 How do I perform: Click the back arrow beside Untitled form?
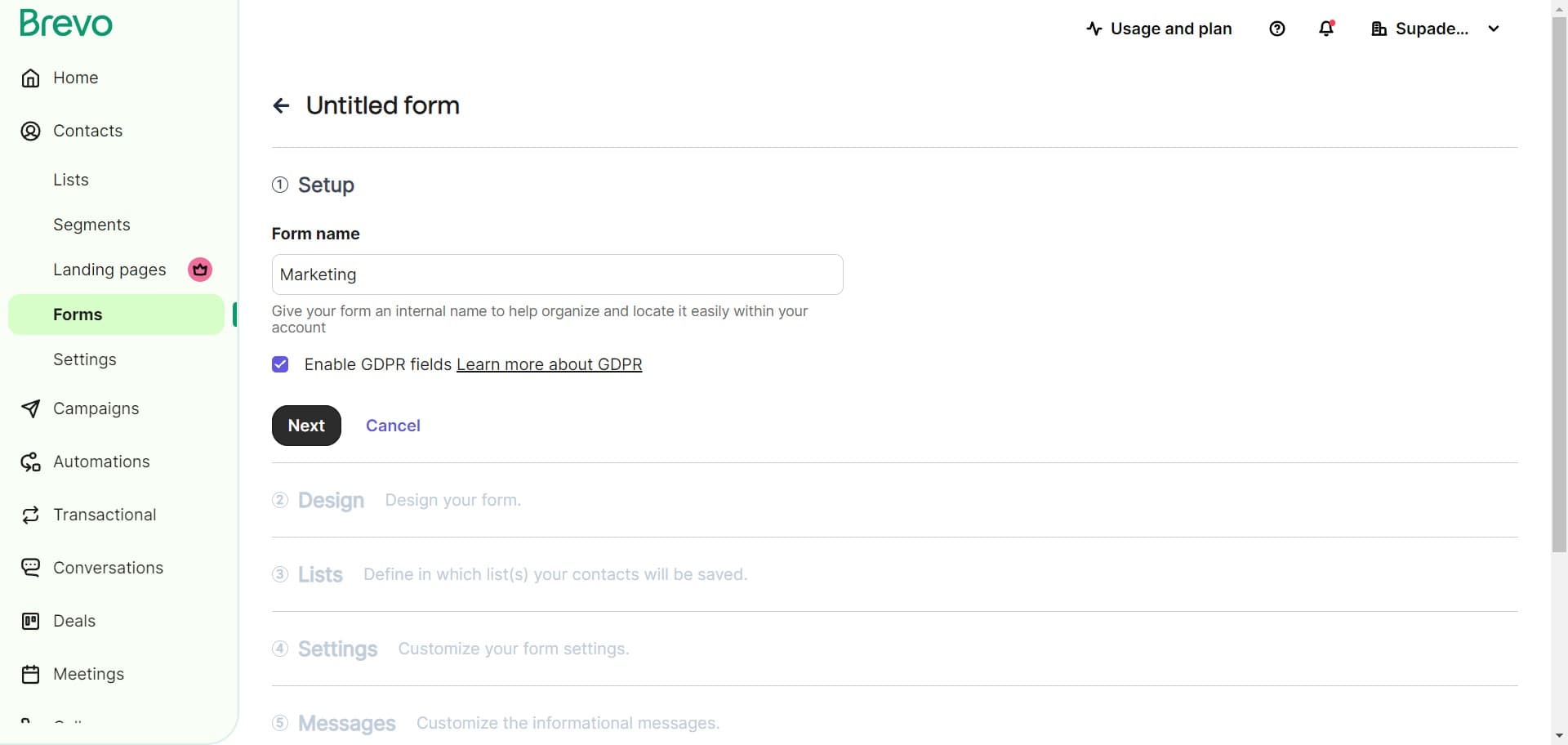281,106
